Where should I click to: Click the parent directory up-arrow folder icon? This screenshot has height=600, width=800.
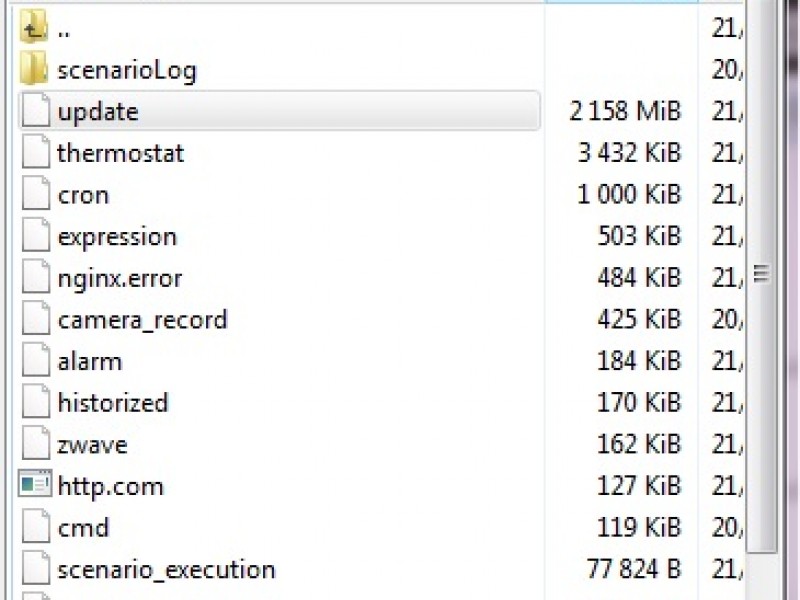34,28
